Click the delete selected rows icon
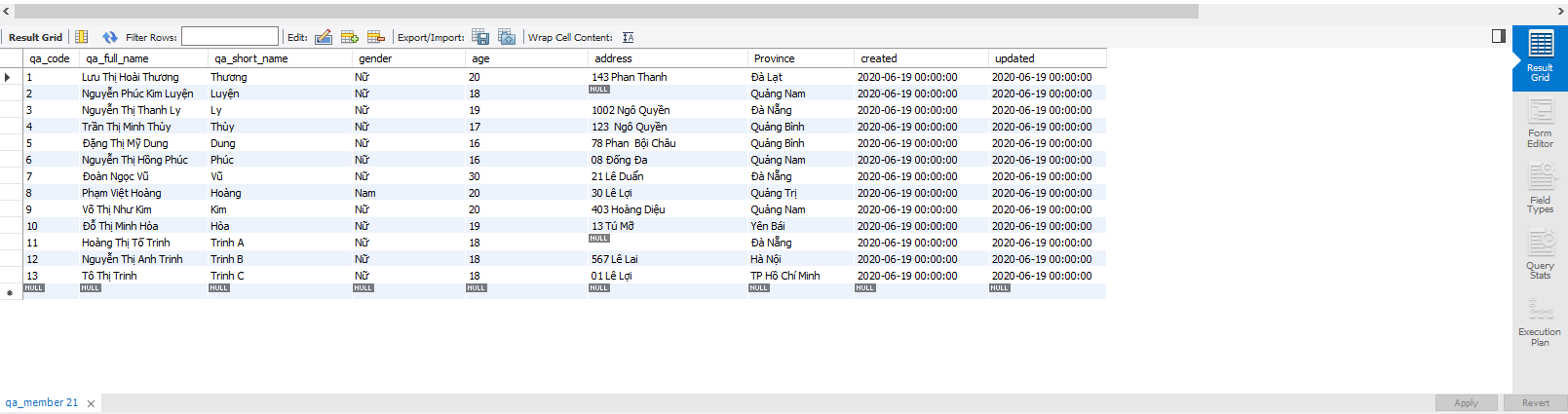This screenshot has width=1568, height=414. click(x=376, y=37)
